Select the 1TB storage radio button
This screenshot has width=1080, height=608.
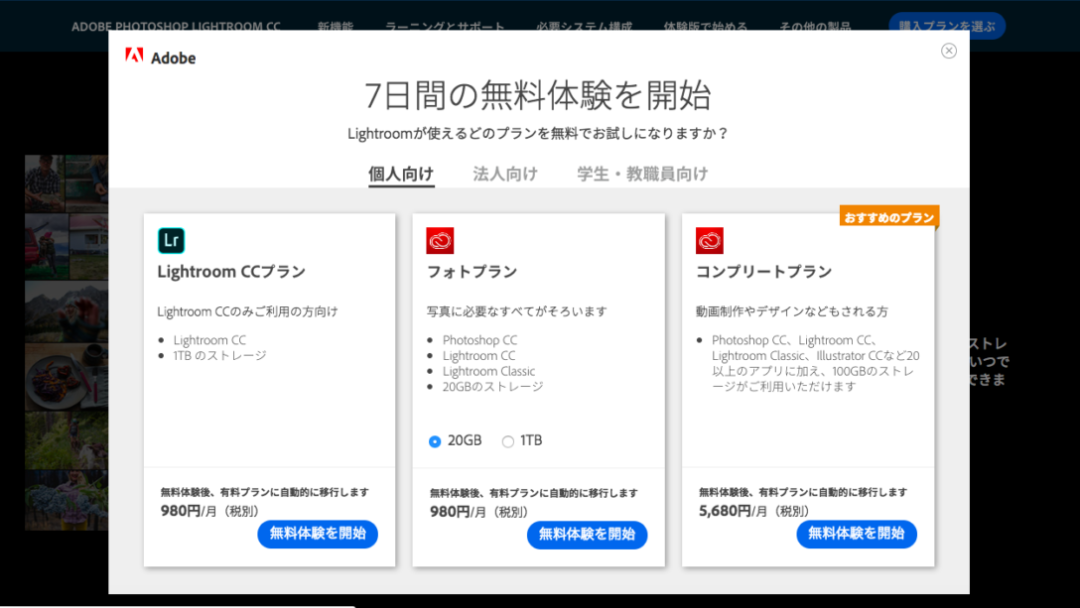click(x=508, y=441)
